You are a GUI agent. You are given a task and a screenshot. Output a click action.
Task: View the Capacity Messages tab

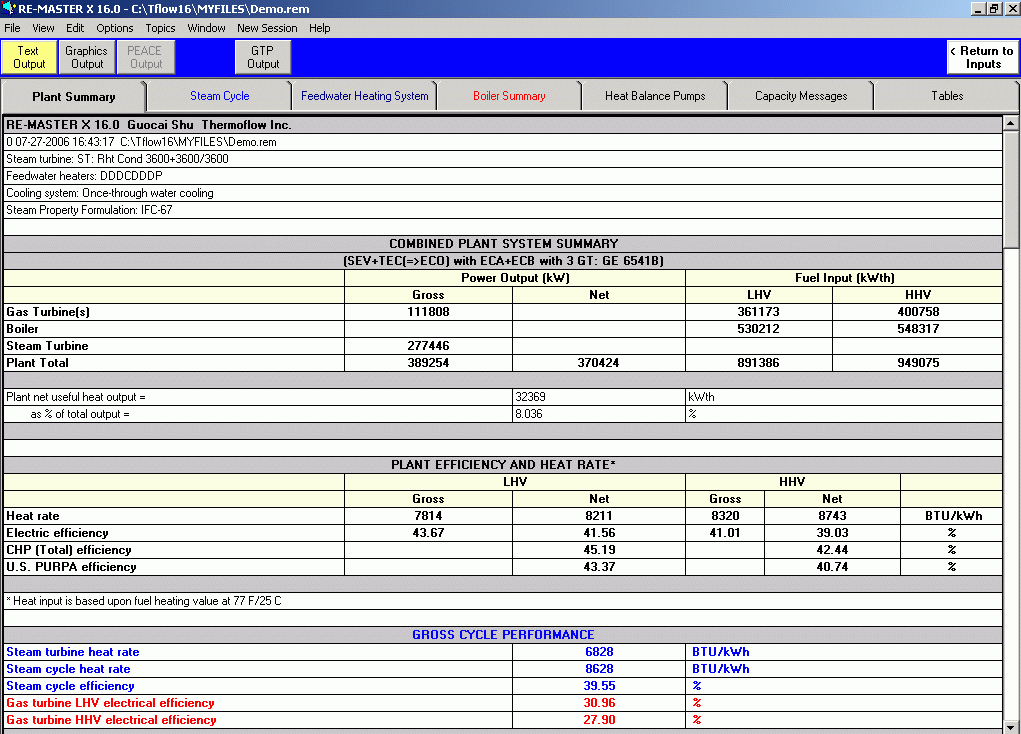(x=801, y=96)
